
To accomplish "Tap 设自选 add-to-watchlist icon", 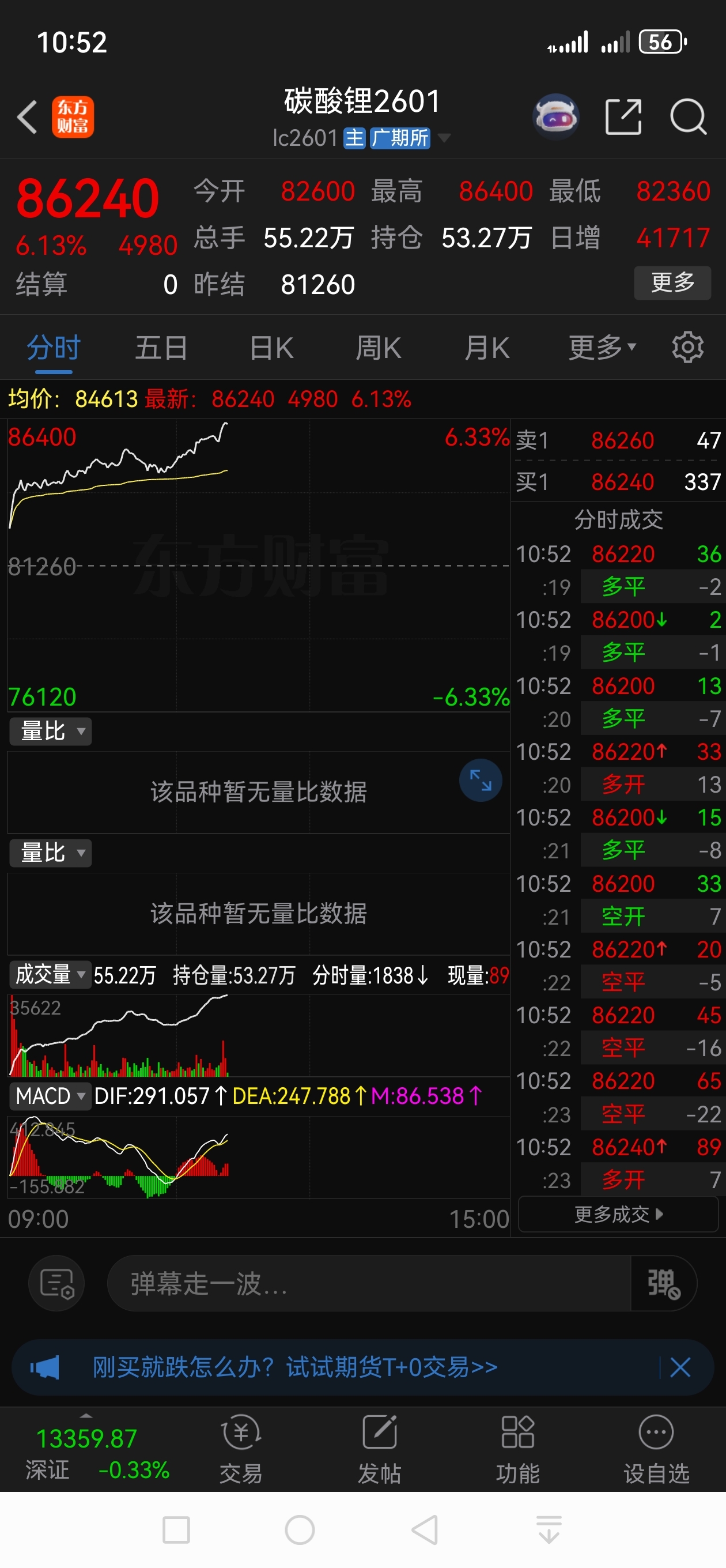I will click(x=656, y=1450).
